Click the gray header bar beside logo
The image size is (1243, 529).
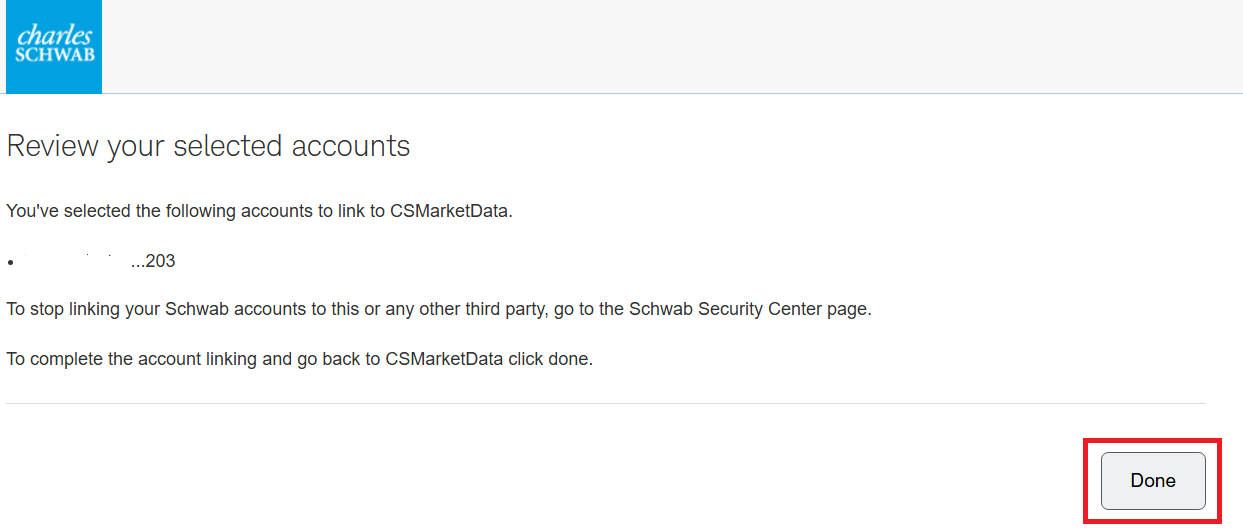(672, 47)
